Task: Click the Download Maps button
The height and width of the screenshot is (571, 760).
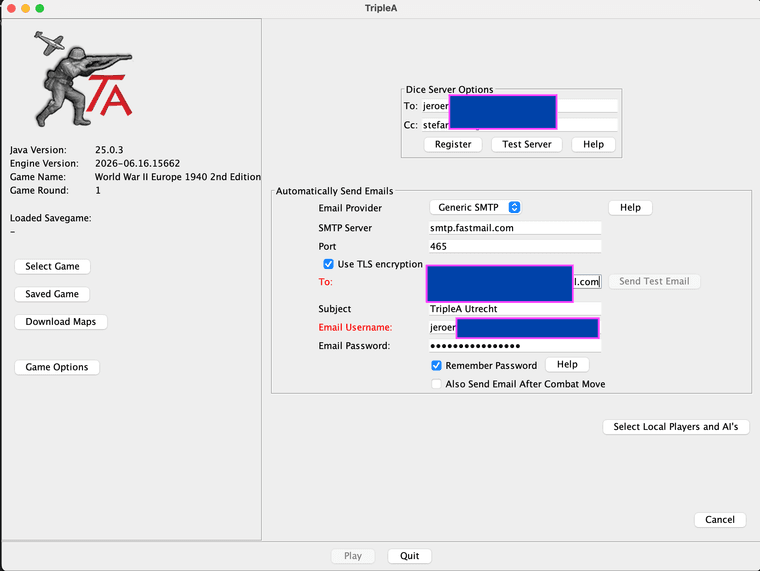Action: click(x=61, y=321)
